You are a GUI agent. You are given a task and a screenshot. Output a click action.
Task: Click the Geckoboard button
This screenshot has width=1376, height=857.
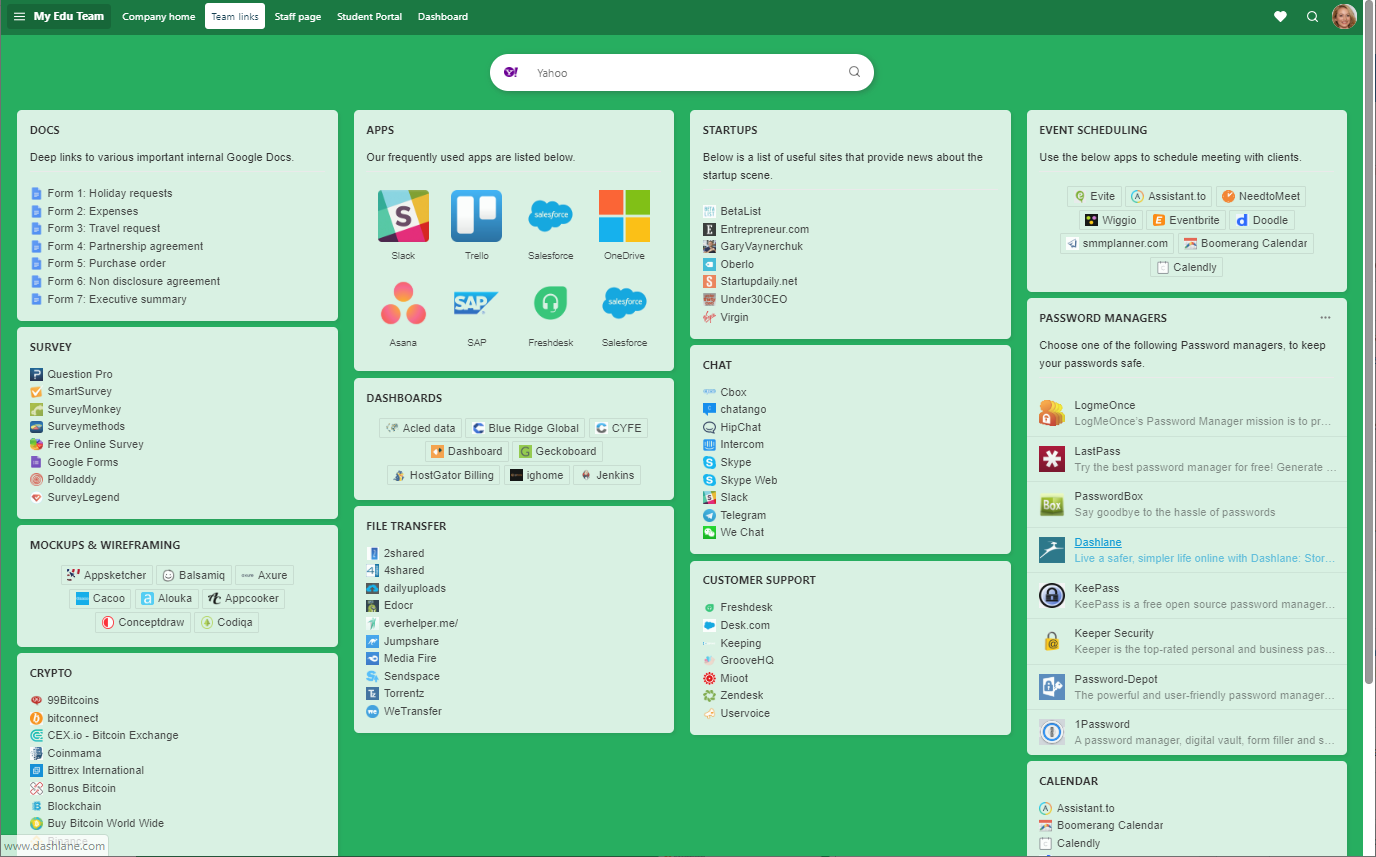pyautogui.click(x=557, y=451)
